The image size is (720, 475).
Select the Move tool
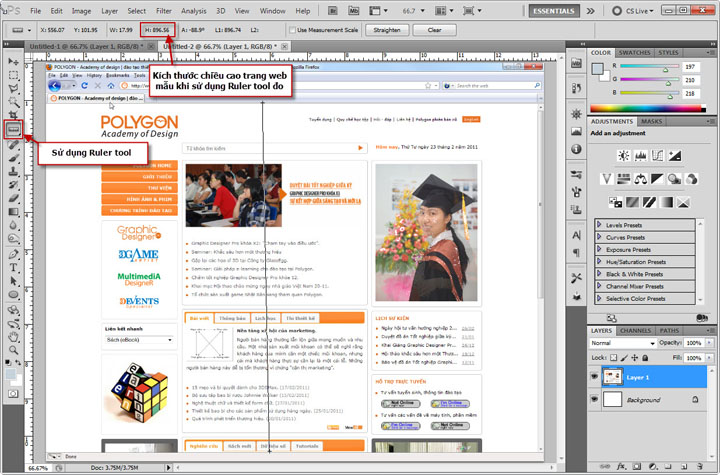click(13, 59)
